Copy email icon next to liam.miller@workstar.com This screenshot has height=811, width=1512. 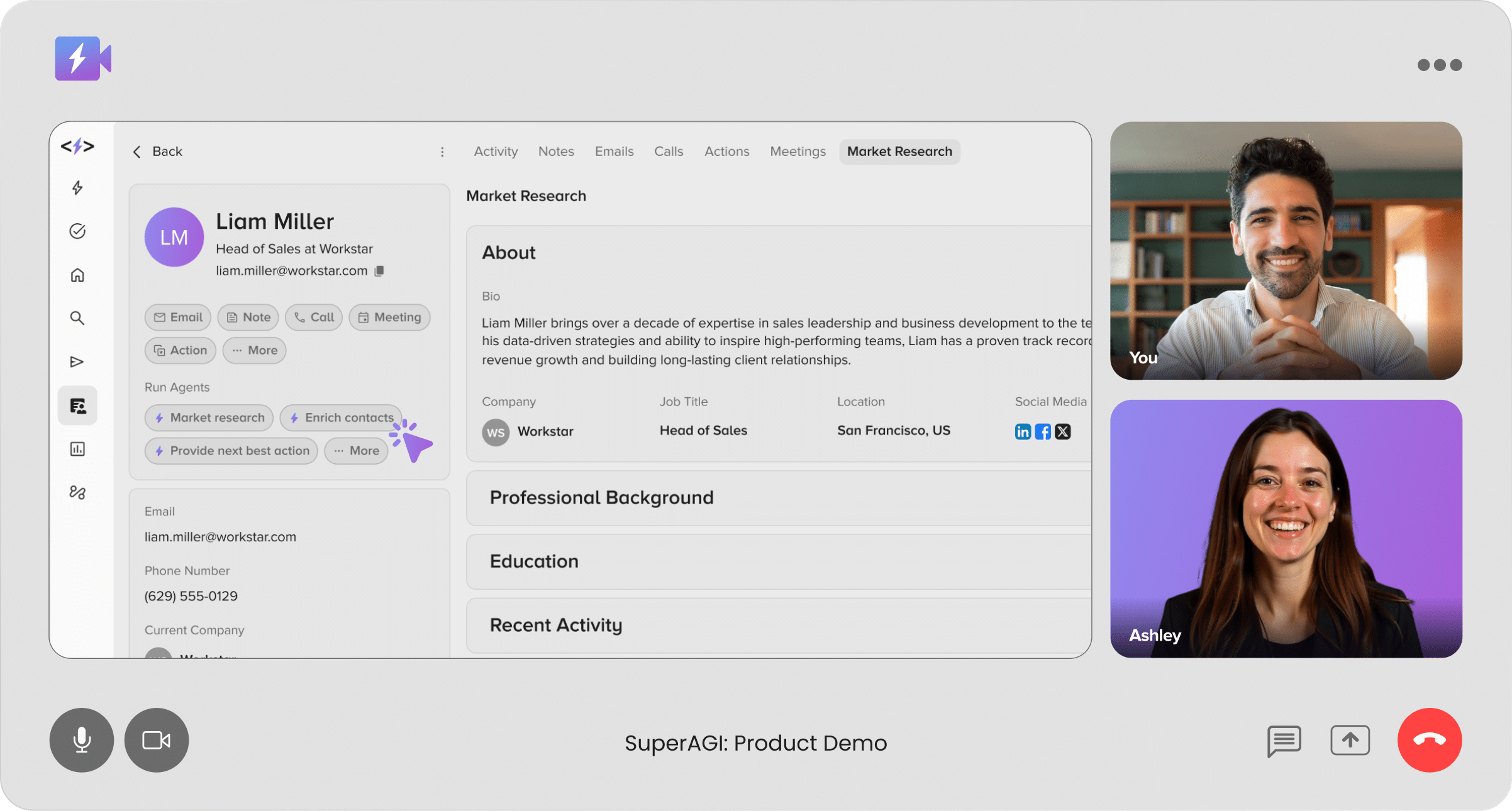click(379, 271)
